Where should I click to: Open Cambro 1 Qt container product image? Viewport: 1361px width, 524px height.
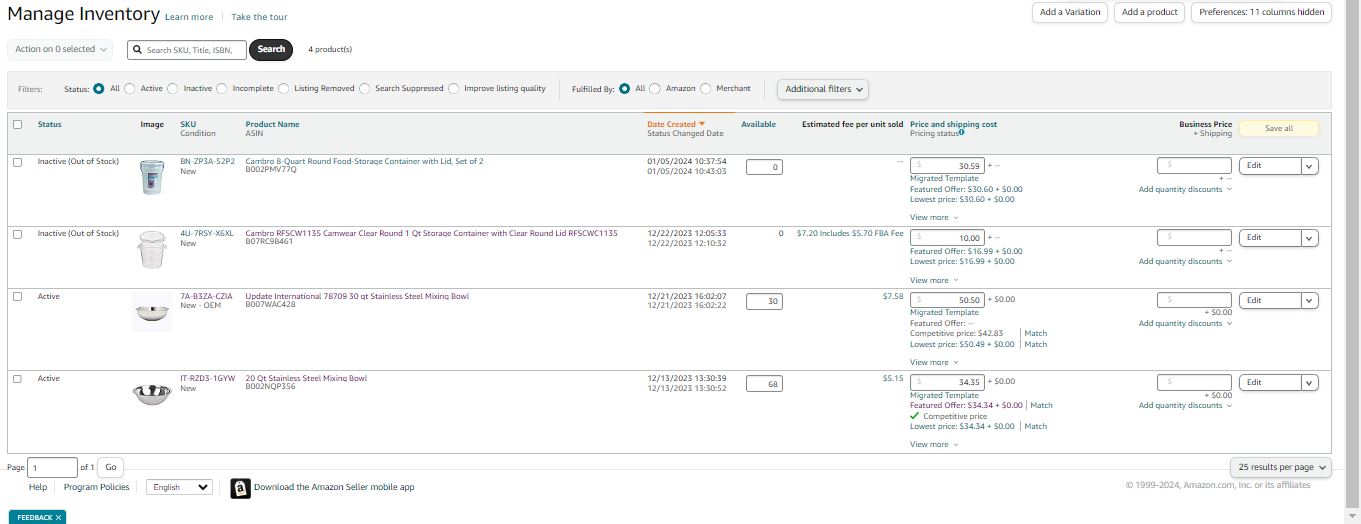coord(153,250)
